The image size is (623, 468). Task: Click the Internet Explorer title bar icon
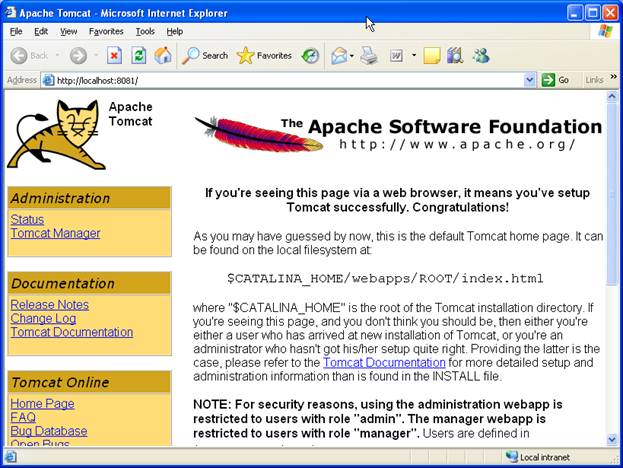(x=10, y=12)
